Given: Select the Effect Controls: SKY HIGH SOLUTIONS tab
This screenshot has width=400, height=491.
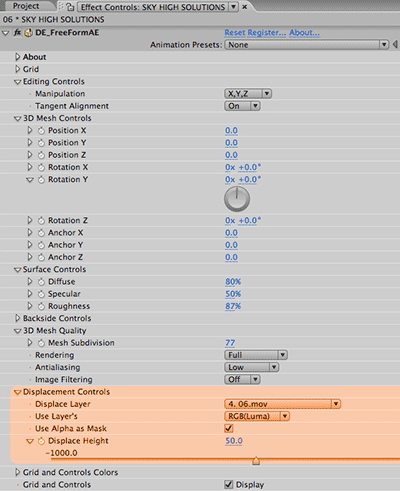Looking at the screenshot, I should pyautogui.click(x=153, y=7).
